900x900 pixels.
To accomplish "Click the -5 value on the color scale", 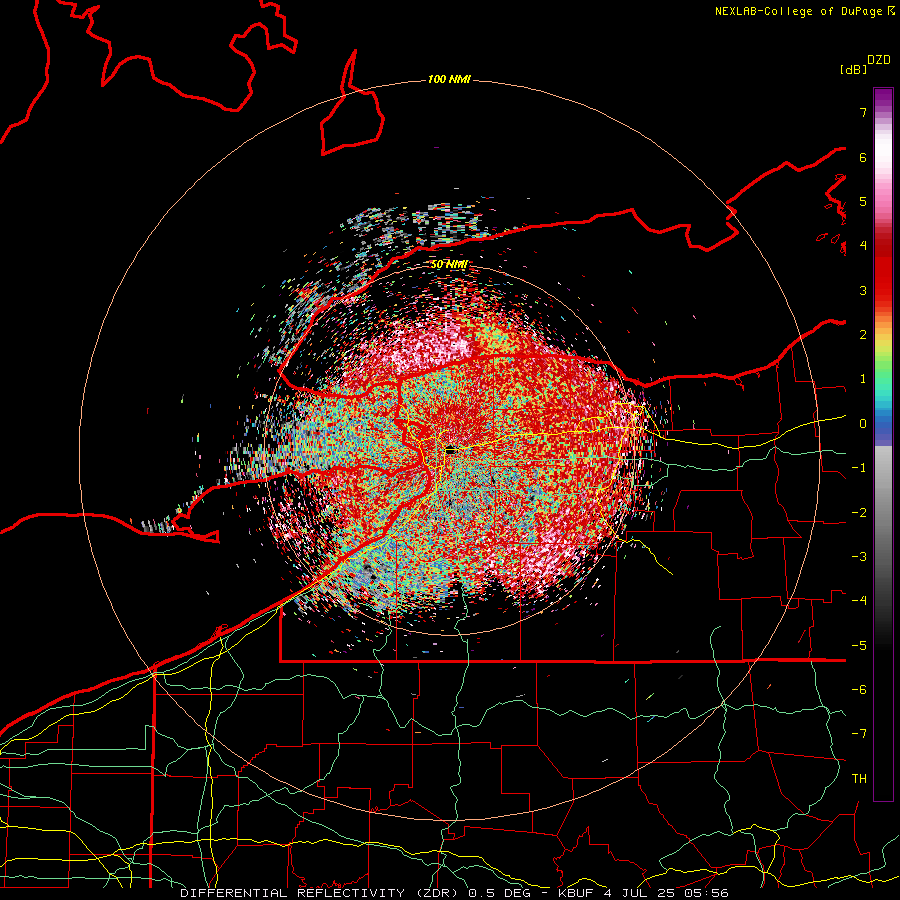I will coord(859,645).
